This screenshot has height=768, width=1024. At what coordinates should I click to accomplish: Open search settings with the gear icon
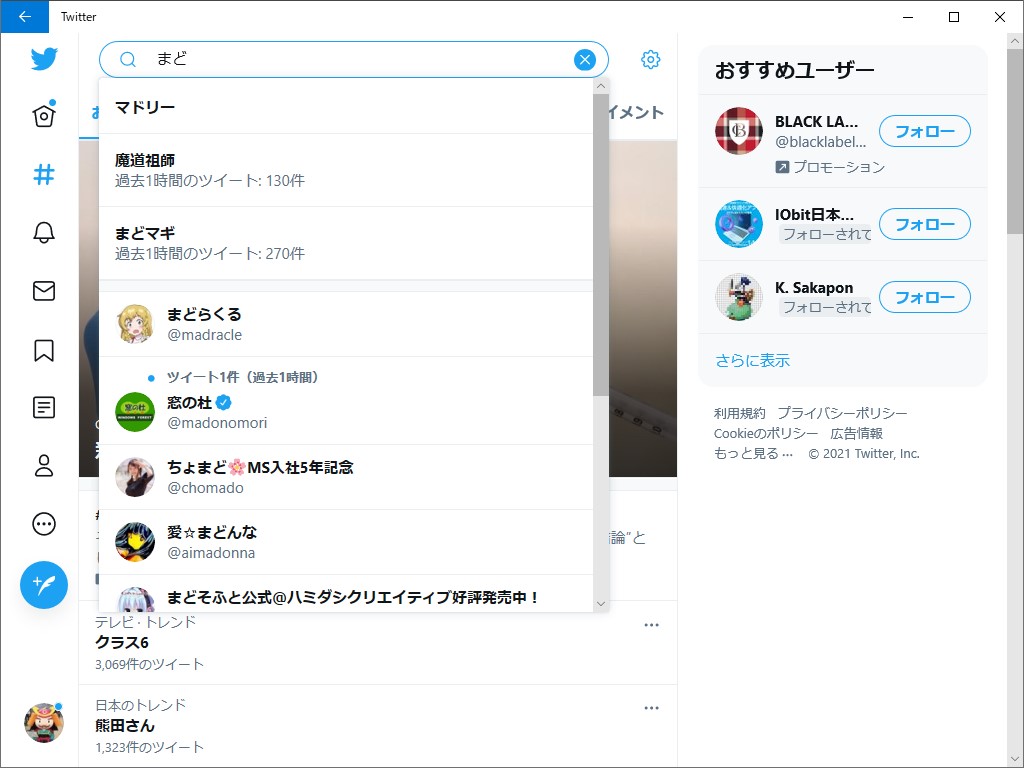coord(651,59)
